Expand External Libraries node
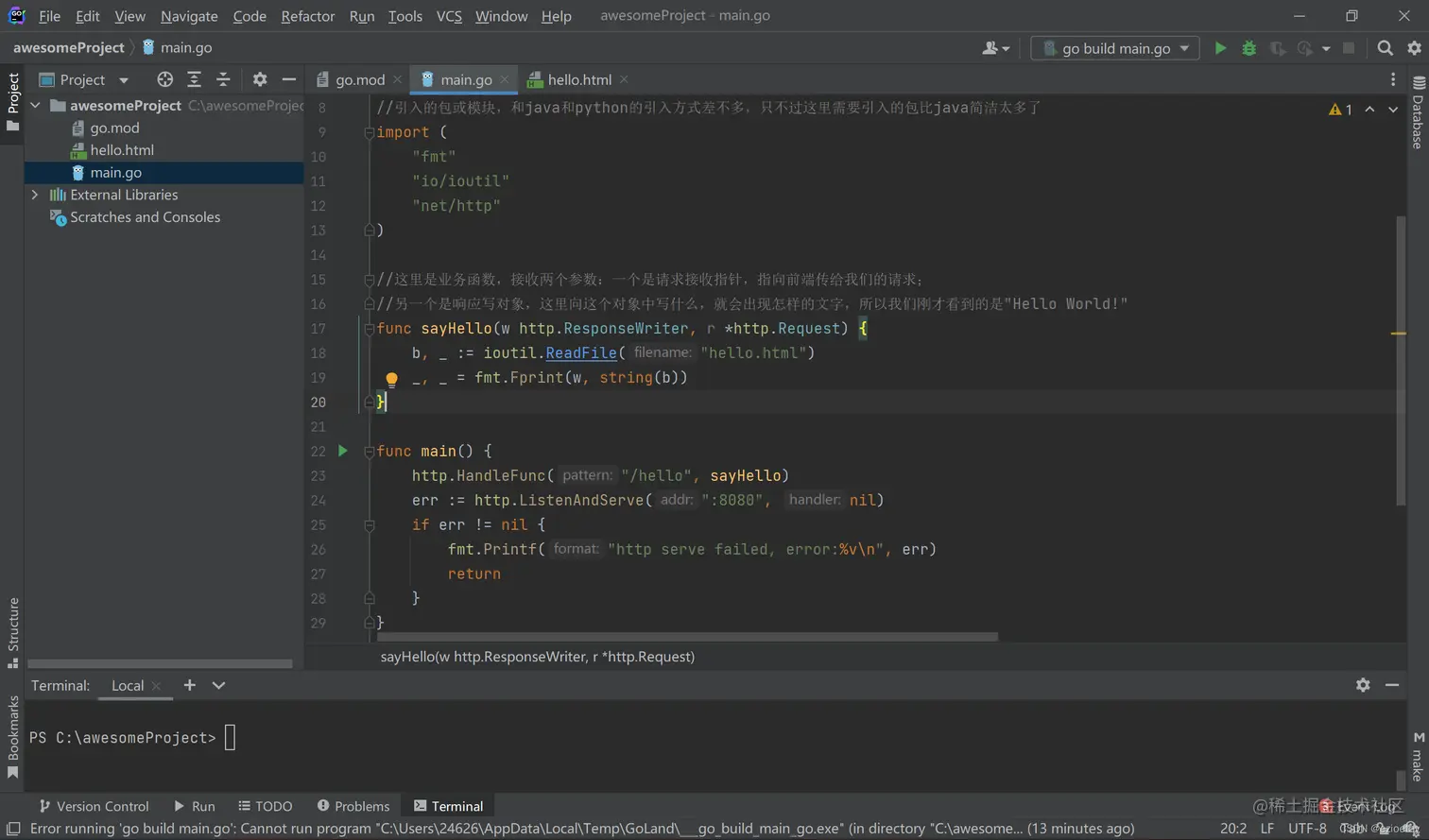Image resolution: width=1429 pixels, height=840 pixels. point(36,195)
